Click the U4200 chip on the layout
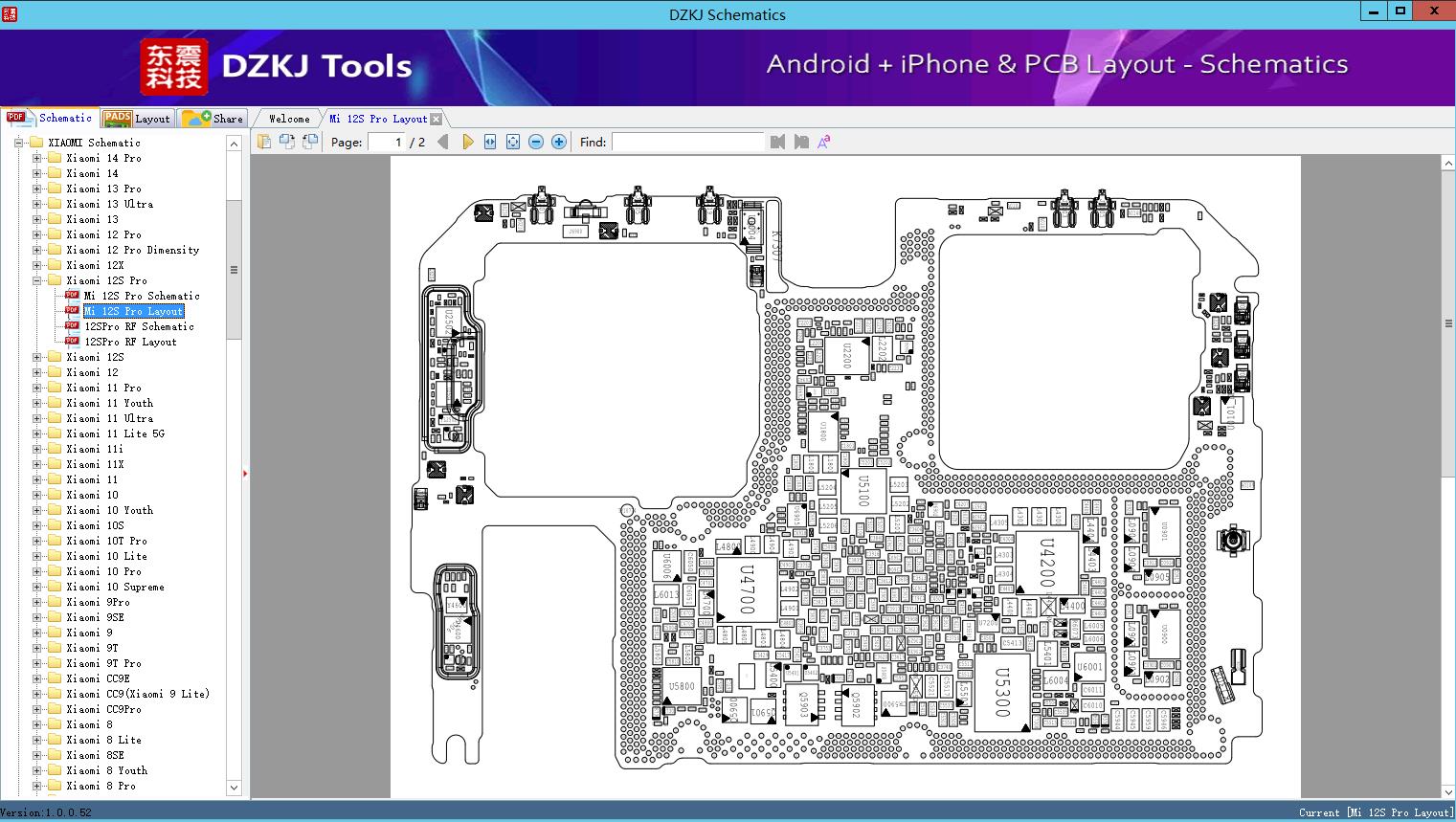Image resolution: width=1456 pixels, height=822 pixels. [1046, 563]
